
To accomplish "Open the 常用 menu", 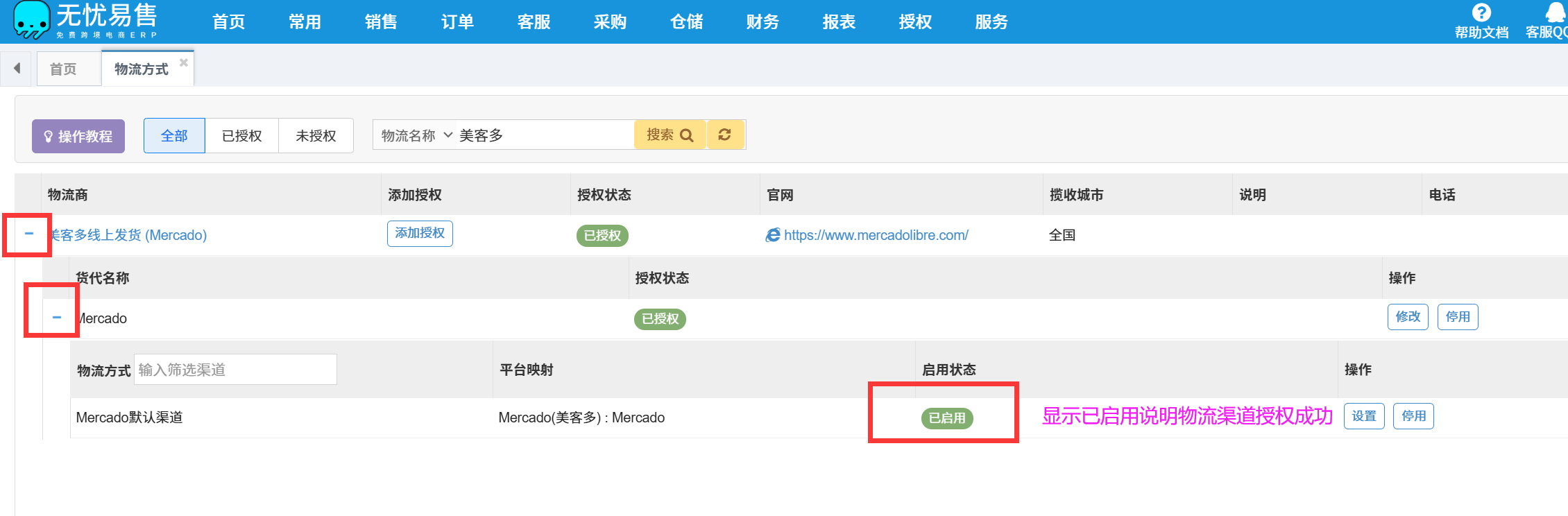I will point(305,22).
